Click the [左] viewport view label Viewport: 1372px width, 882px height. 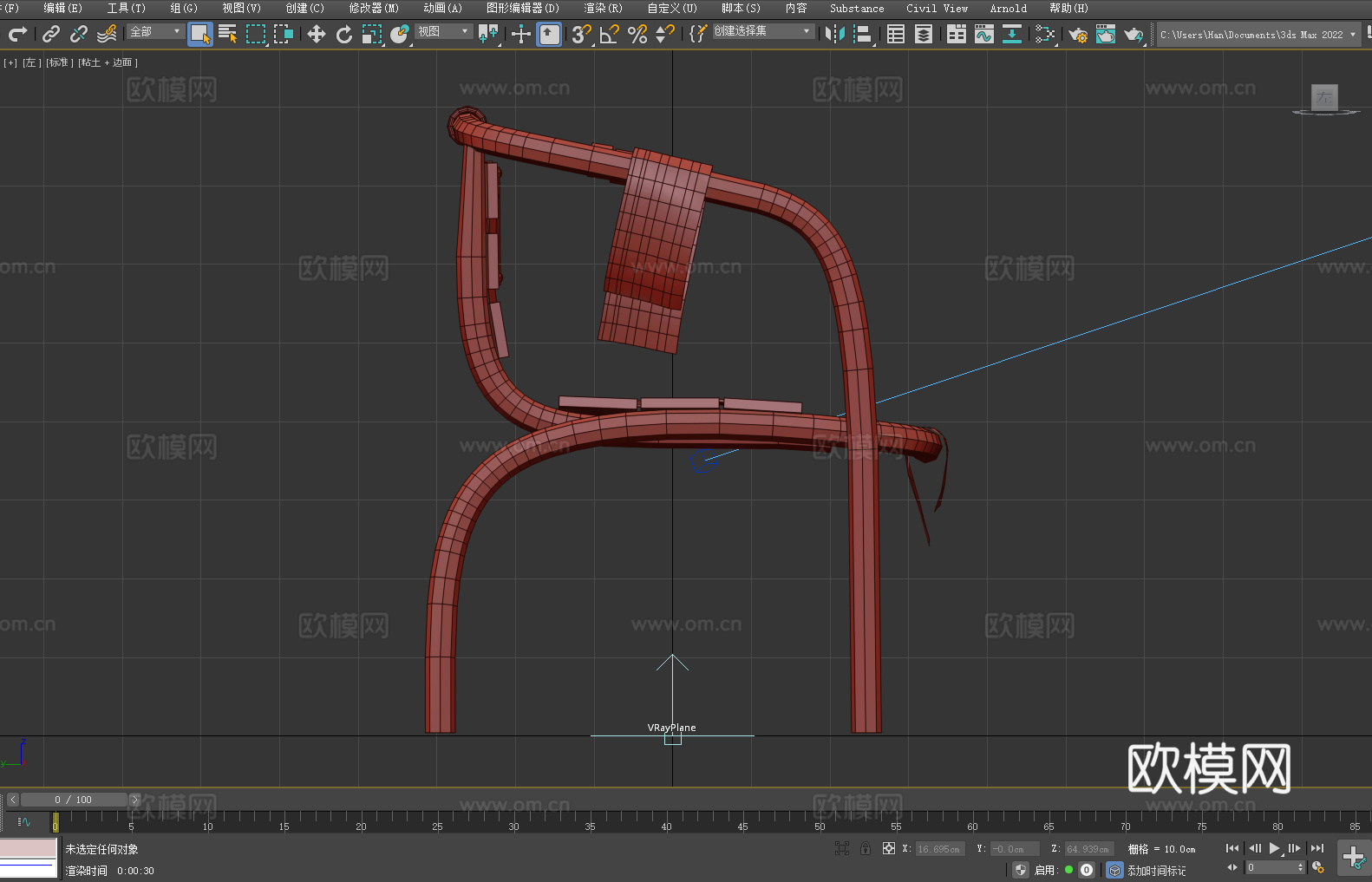[x=32, y=62]
